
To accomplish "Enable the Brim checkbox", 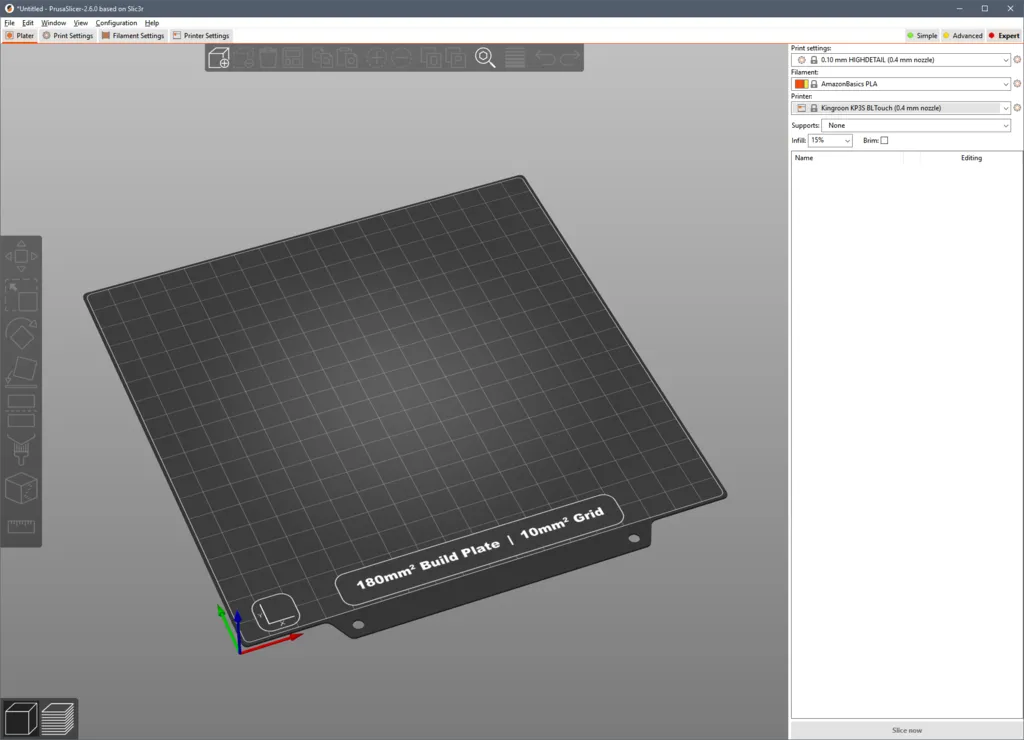I will pos(884,140).
